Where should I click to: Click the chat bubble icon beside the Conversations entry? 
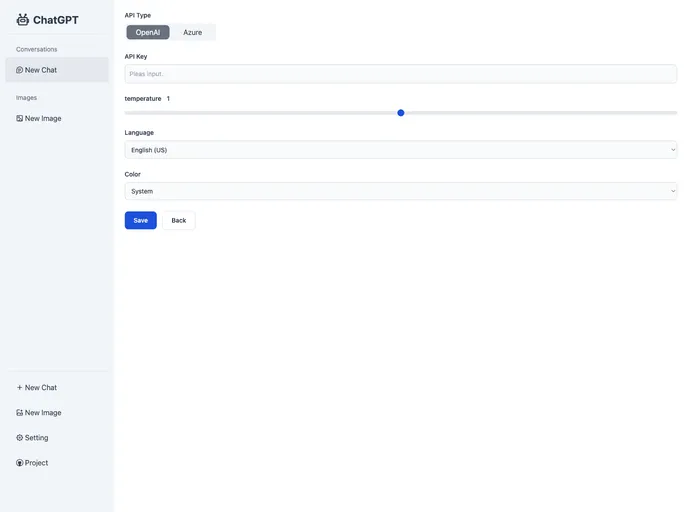click(19, 70)
